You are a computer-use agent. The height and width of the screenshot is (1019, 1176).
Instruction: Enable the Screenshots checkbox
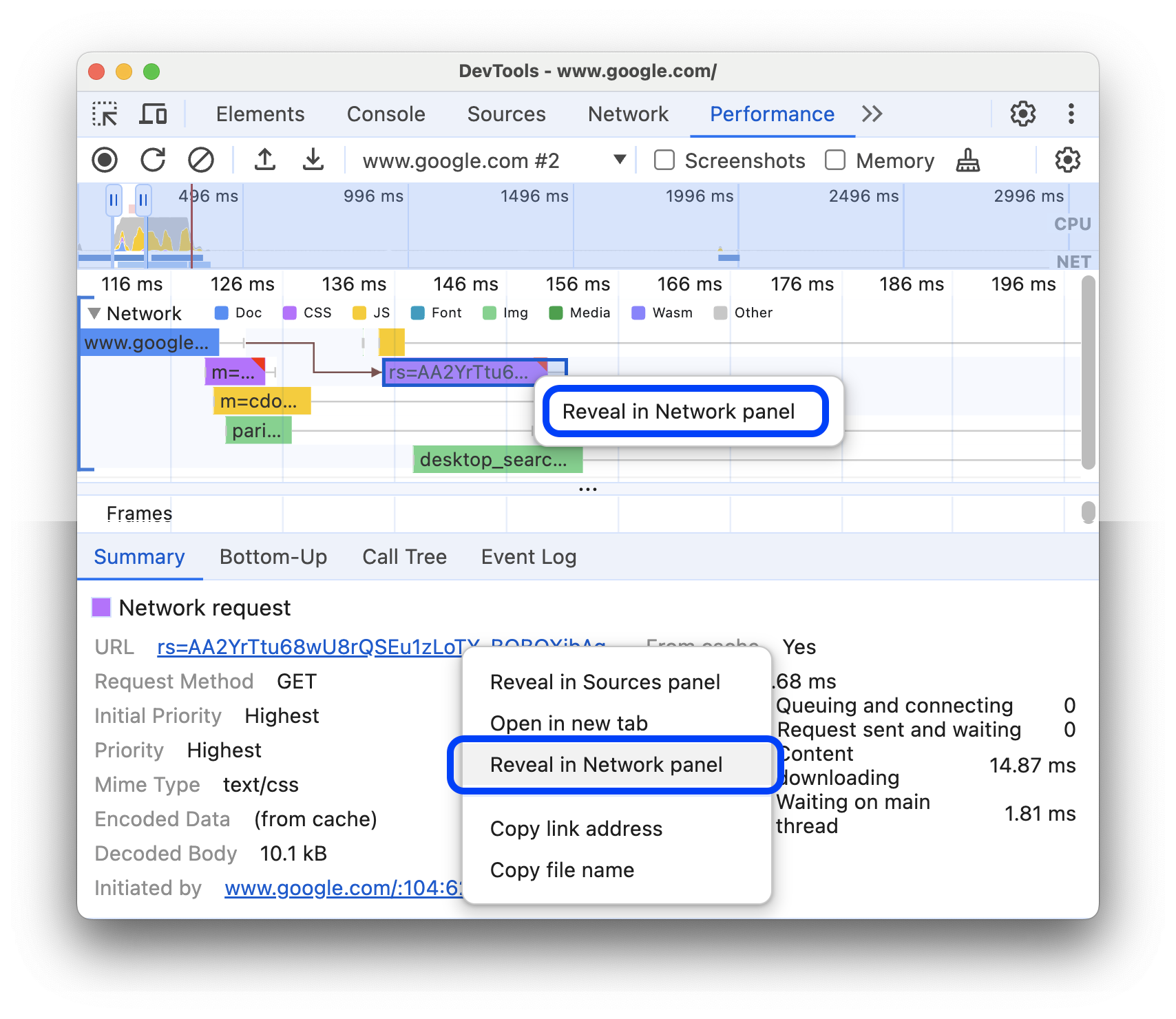(x=664, y=160)
